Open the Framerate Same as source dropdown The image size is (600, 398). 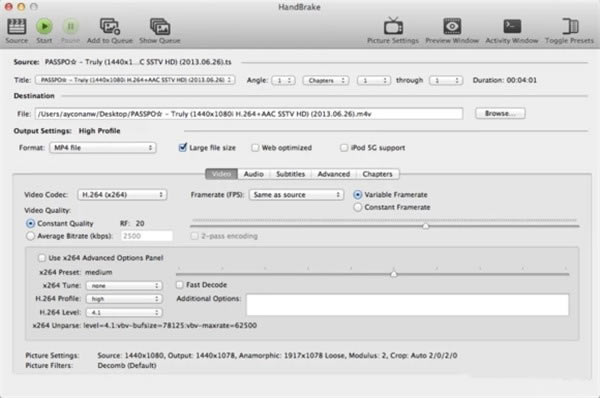pyautogui.click(x=296, y=194)
